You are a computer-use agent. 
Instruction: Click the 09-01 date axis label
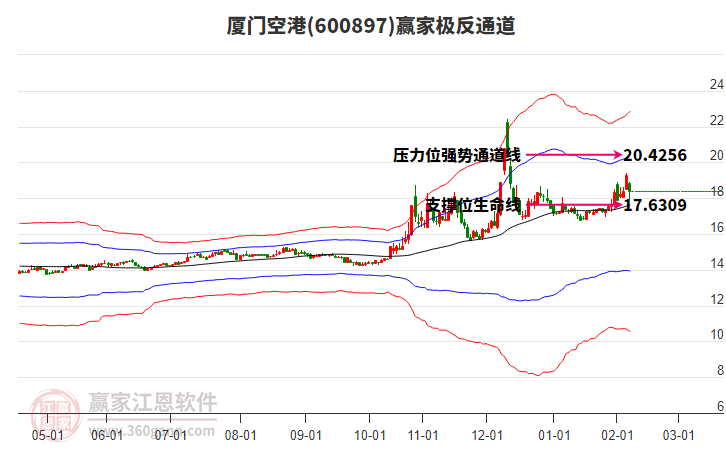(x=306, y=435)
